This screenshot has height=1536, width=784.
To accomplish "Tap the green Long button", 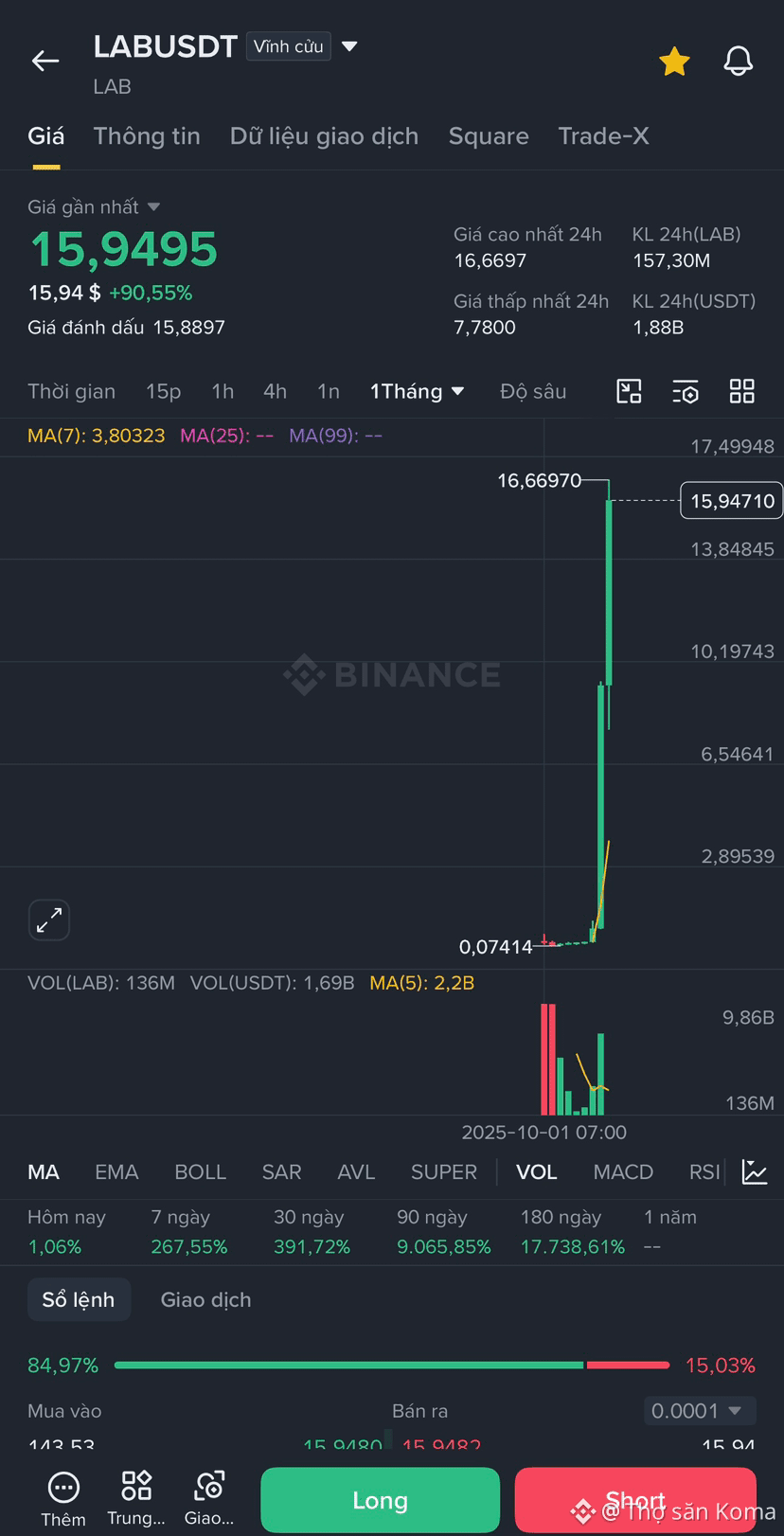I will pos(380,1500).
